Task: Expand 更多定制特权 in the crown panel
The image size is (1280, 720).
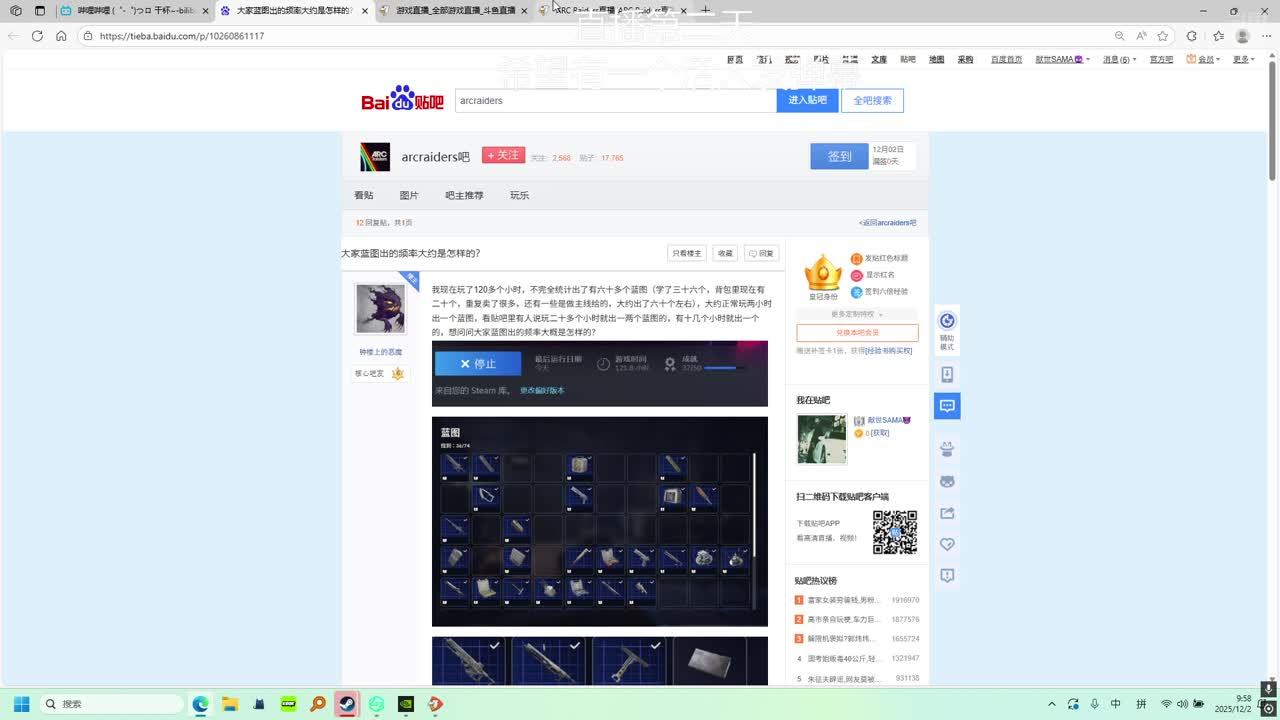Action: (857, 314)
